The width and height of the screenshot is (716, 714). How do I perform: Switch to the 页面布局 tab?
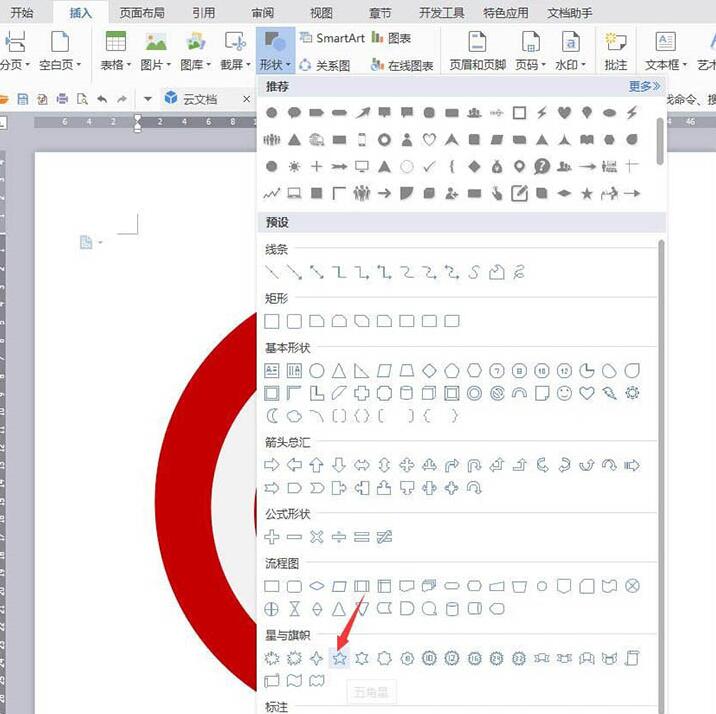point(142,12)
